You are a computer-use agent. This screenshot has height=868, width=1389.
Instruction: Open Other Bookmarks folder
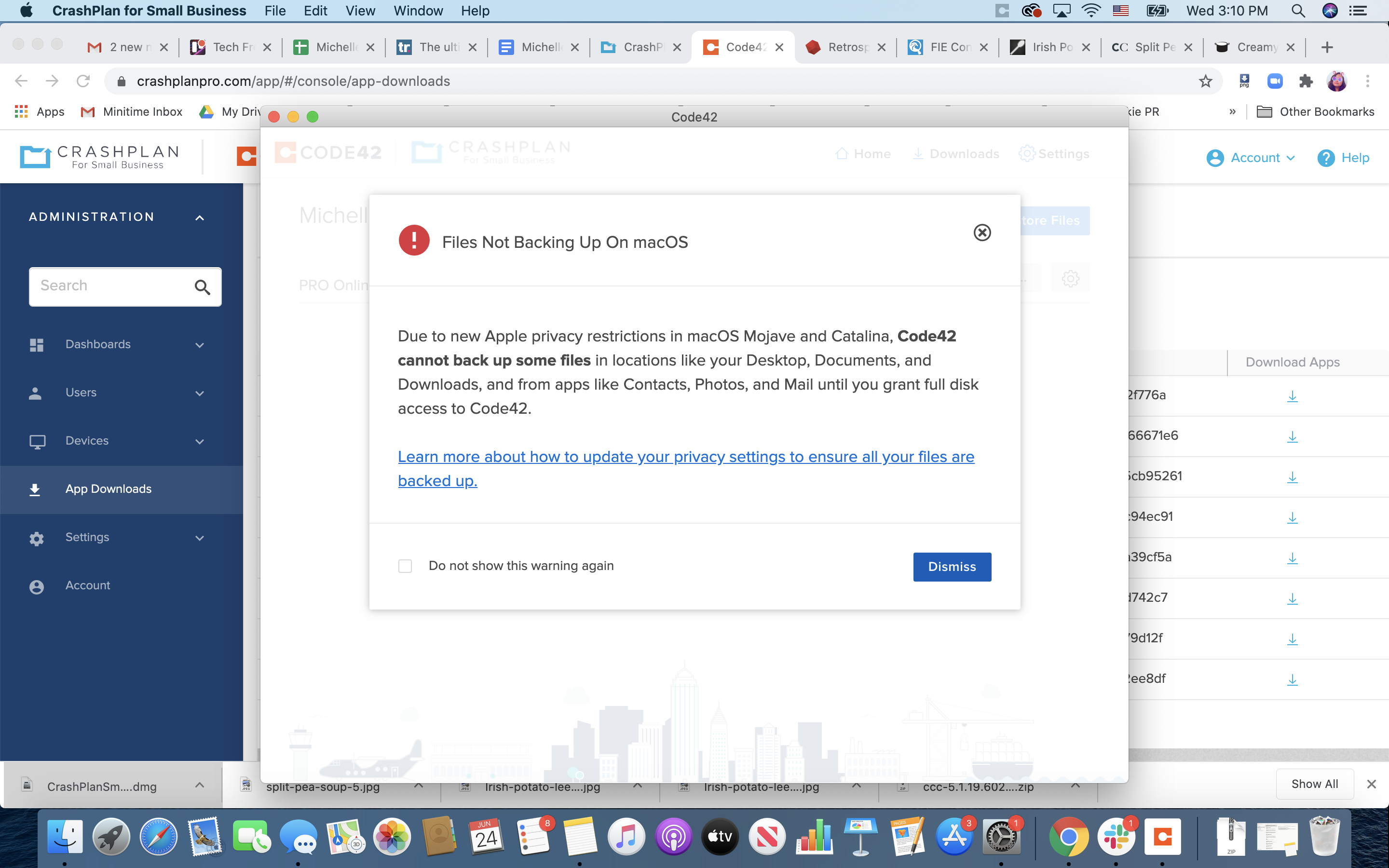click(x=1316, y=111)
